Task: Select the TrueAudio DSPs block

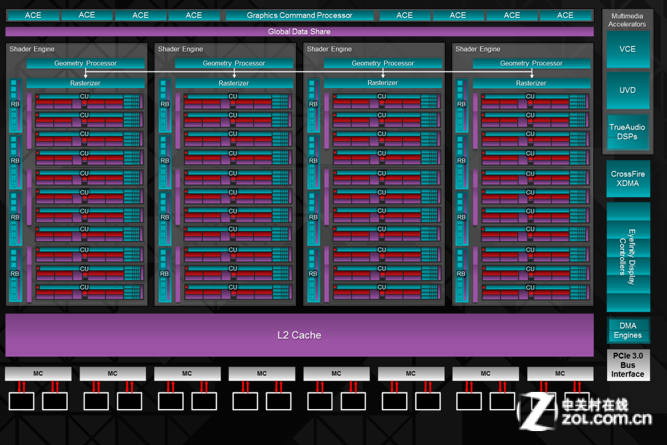Action: coord(627,131)
